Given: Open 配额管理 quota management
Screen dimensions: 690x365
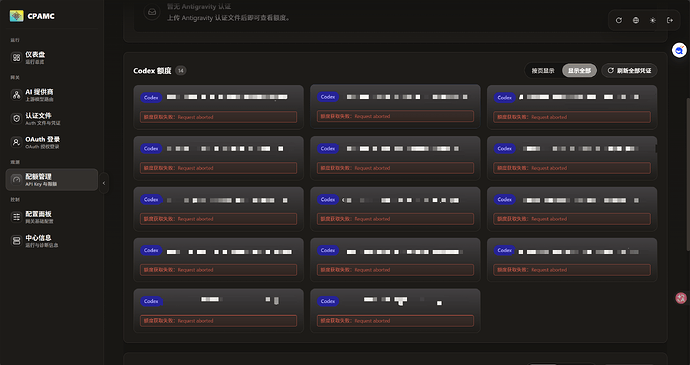Looking at the screenshot, I should point(51,180).
